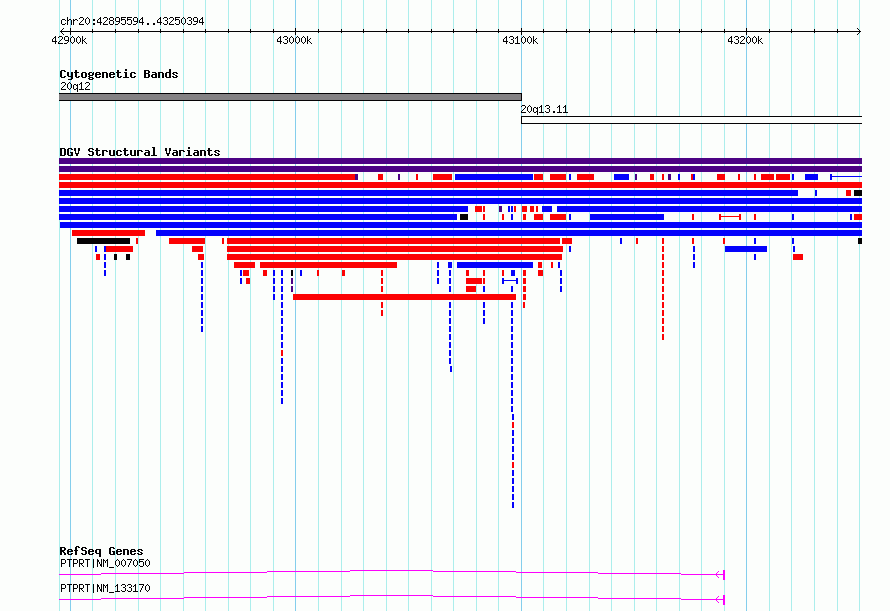Screen dimensions: 890x611
Task: Select the 43100k ruler position label
Action: click(520, 40)
